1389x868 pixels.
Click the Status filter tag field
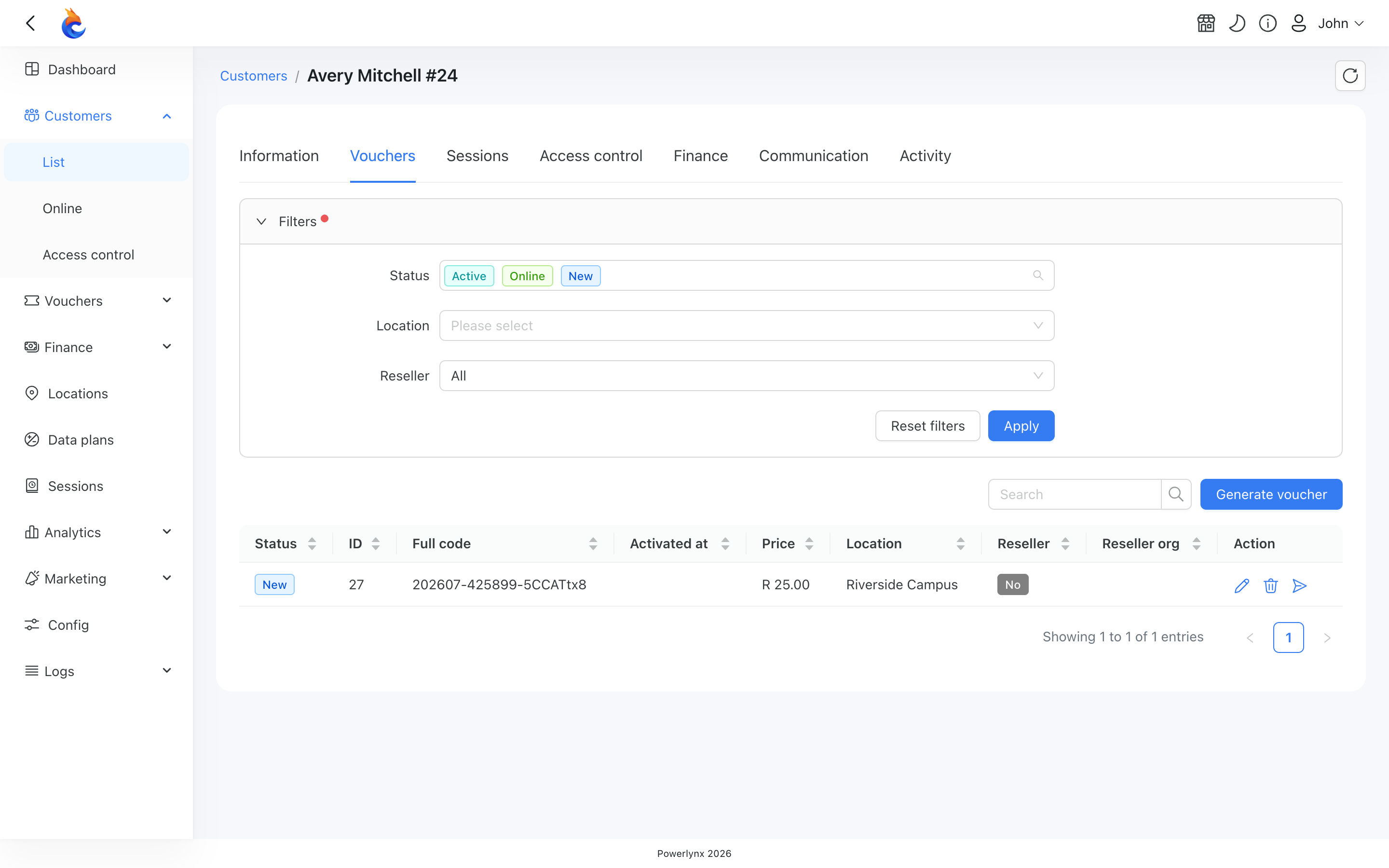pos(747,275)
